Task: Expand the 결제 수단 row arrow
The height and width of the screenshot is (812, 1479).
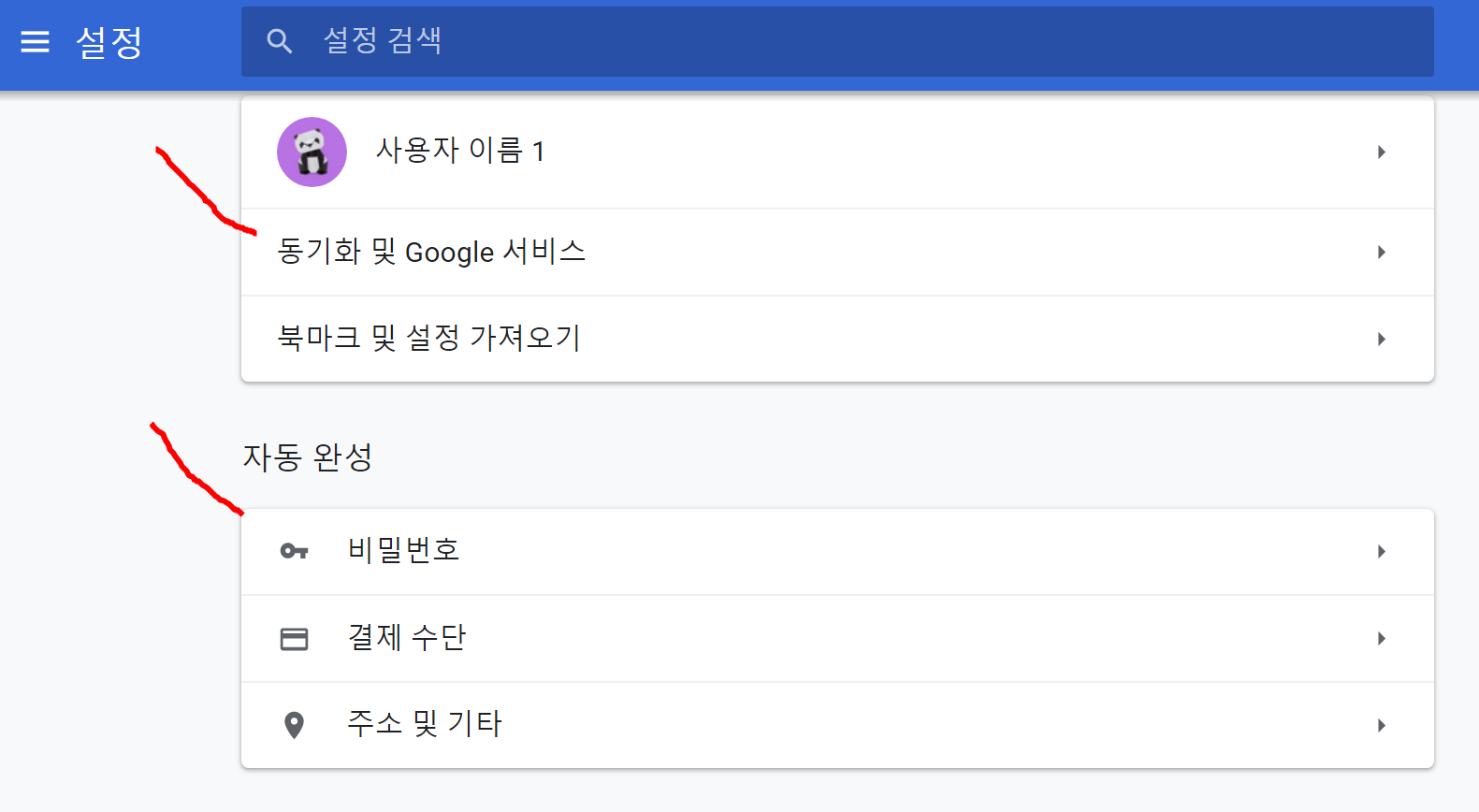Action: tap(1382, 638)
